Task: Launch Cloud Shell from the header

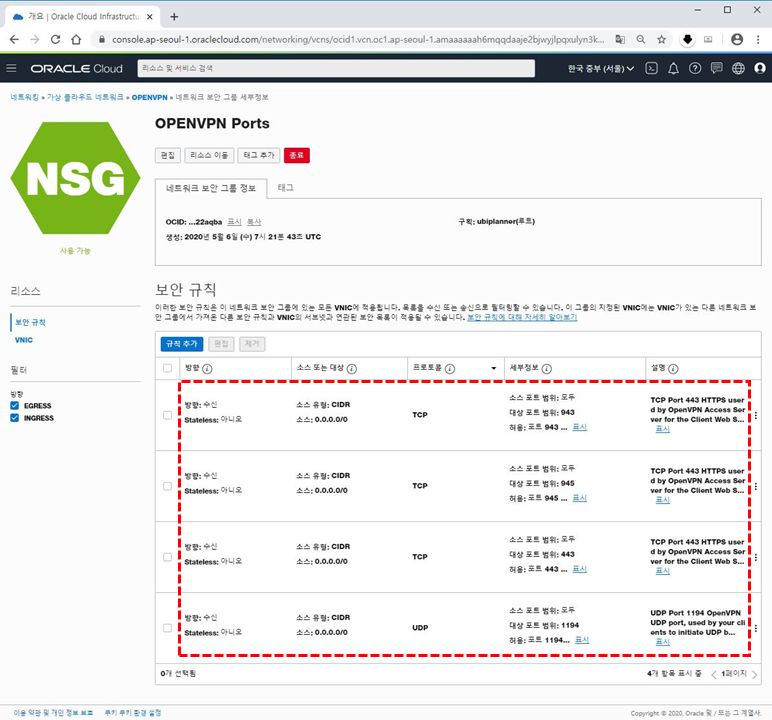Action: [651, 68]
